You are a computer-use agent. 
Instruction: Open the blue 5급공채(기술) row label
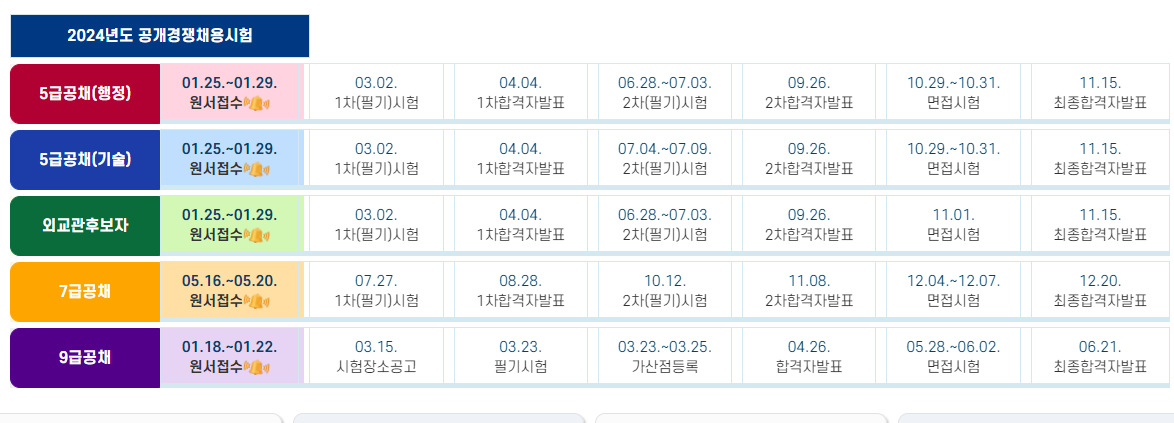coord(85,159)
